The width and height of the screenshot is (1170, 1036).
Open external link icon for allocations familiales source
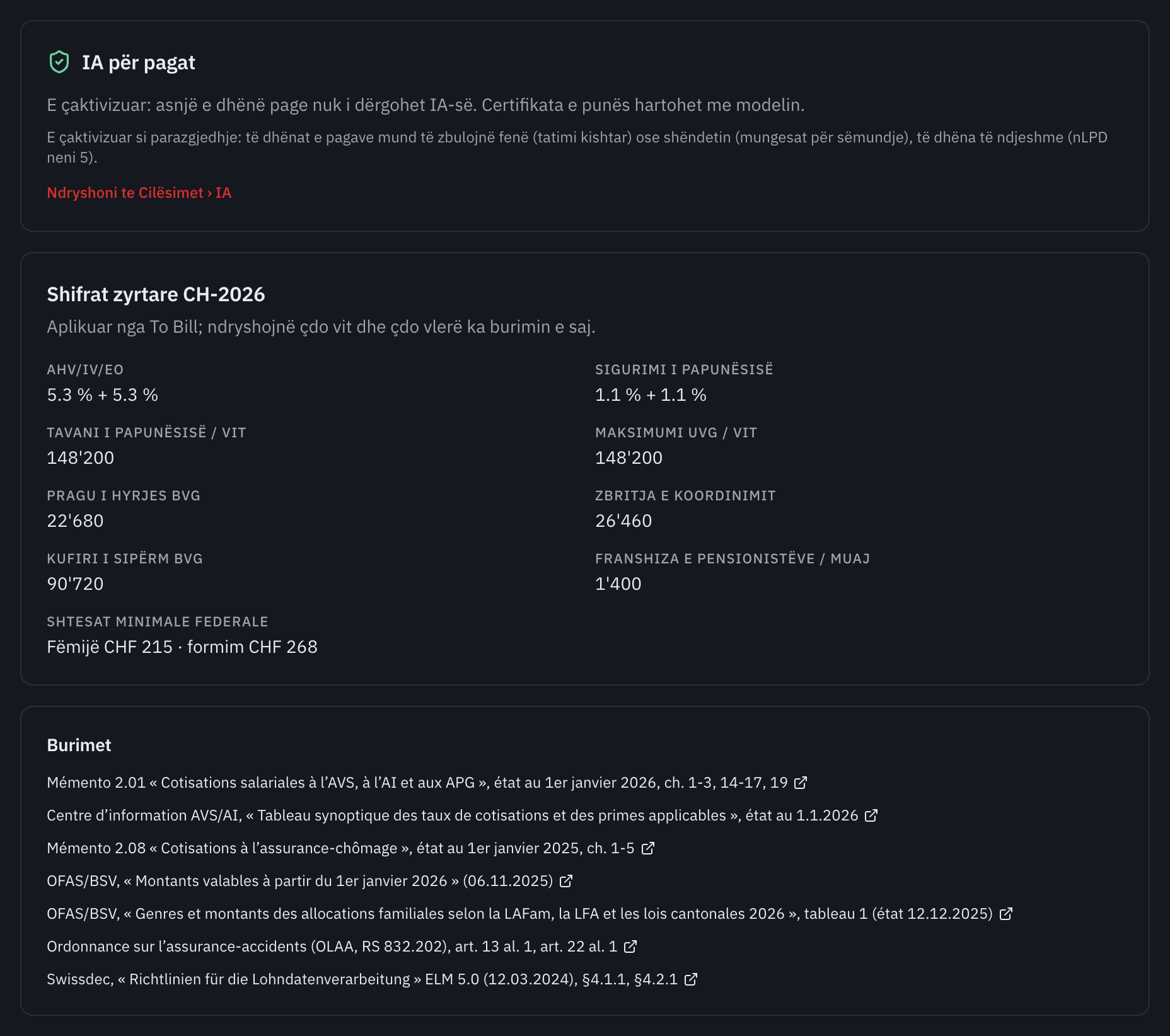click(1006, 914)
